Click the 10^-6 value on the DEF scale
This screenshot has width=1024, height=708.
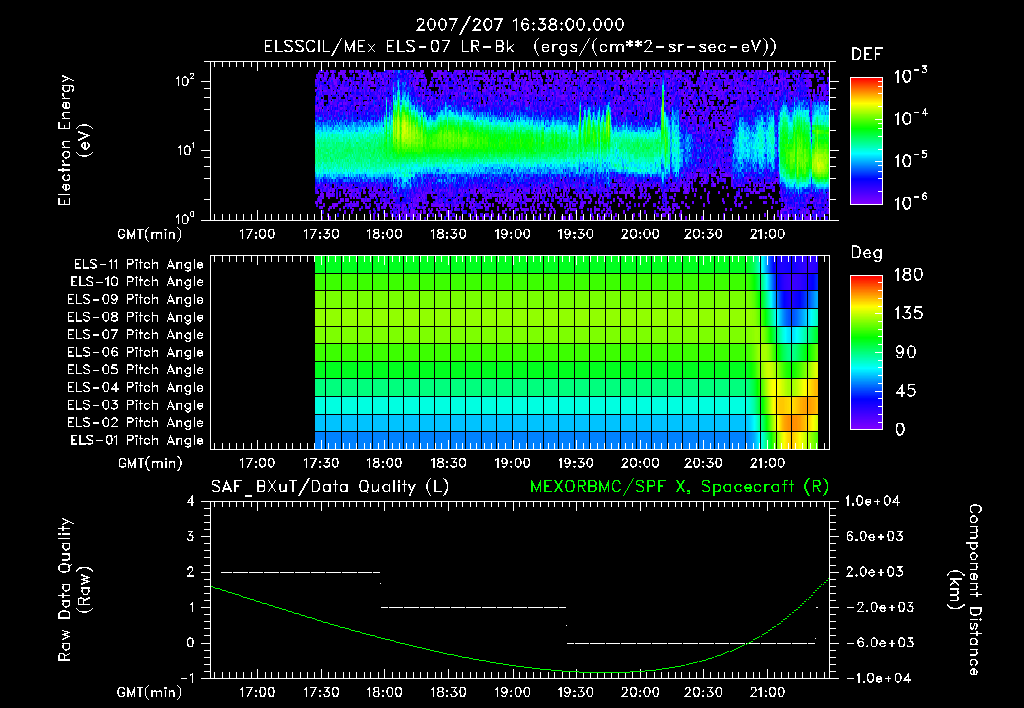(910, 202)
